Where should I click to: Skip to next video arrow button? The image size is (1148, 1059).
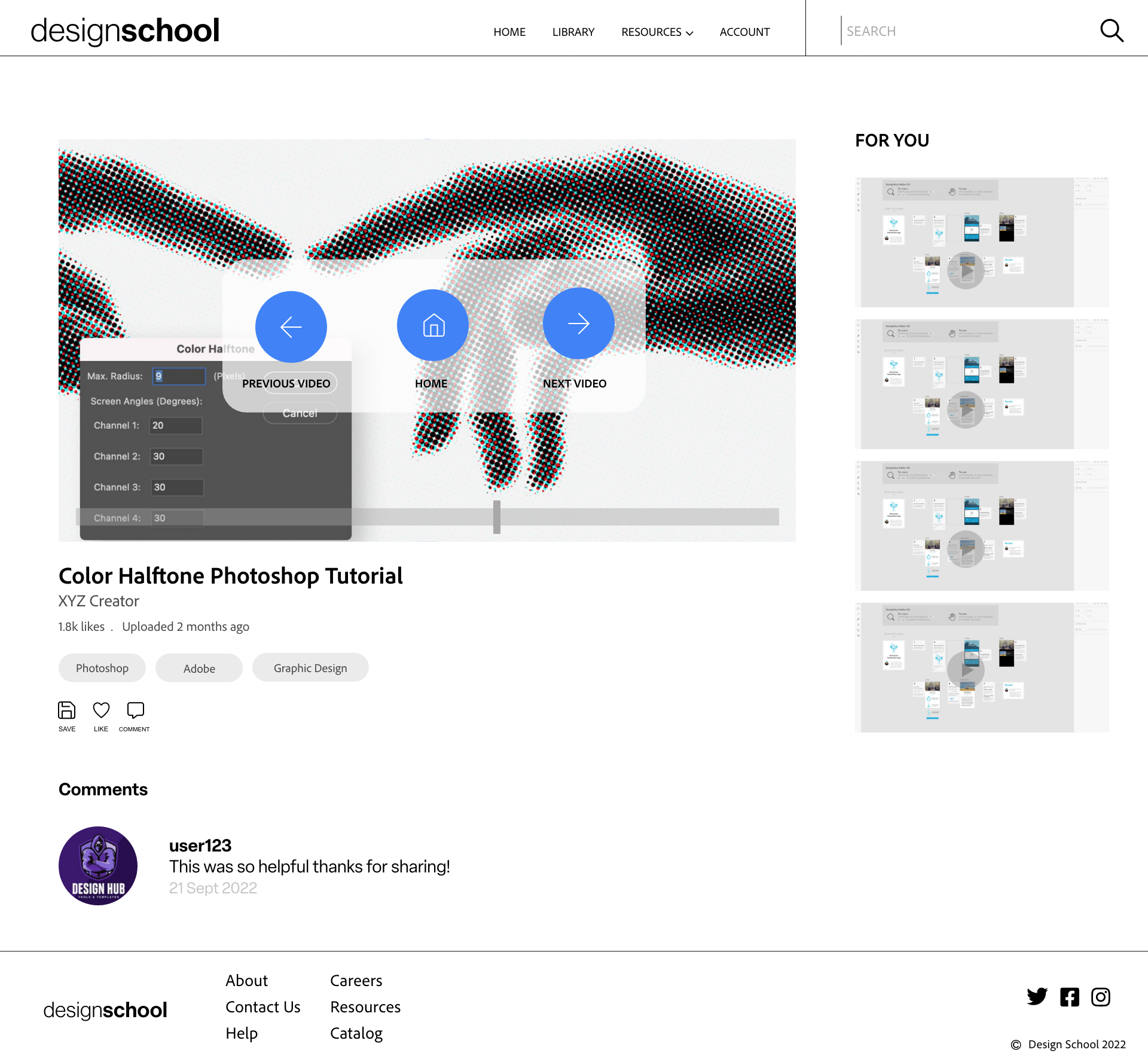click(579, 324)
